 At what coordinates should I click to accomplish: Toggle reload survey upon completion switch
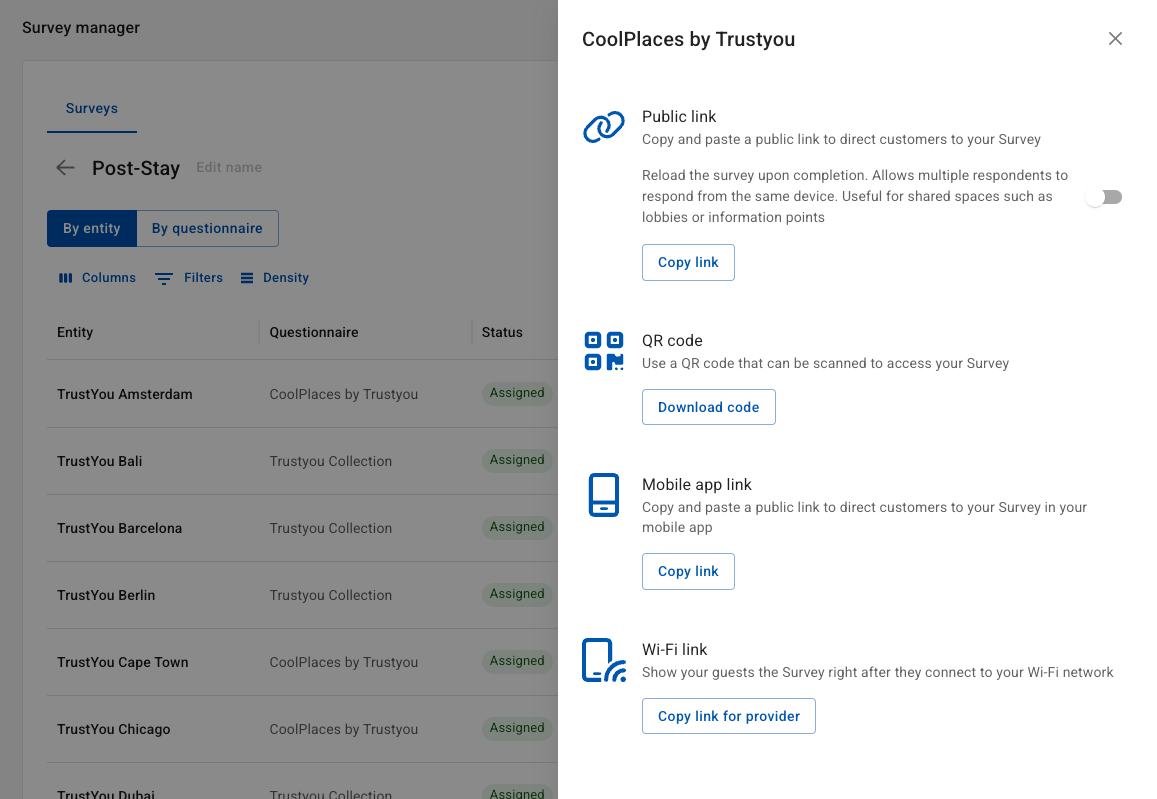[x=1104, y=197]
